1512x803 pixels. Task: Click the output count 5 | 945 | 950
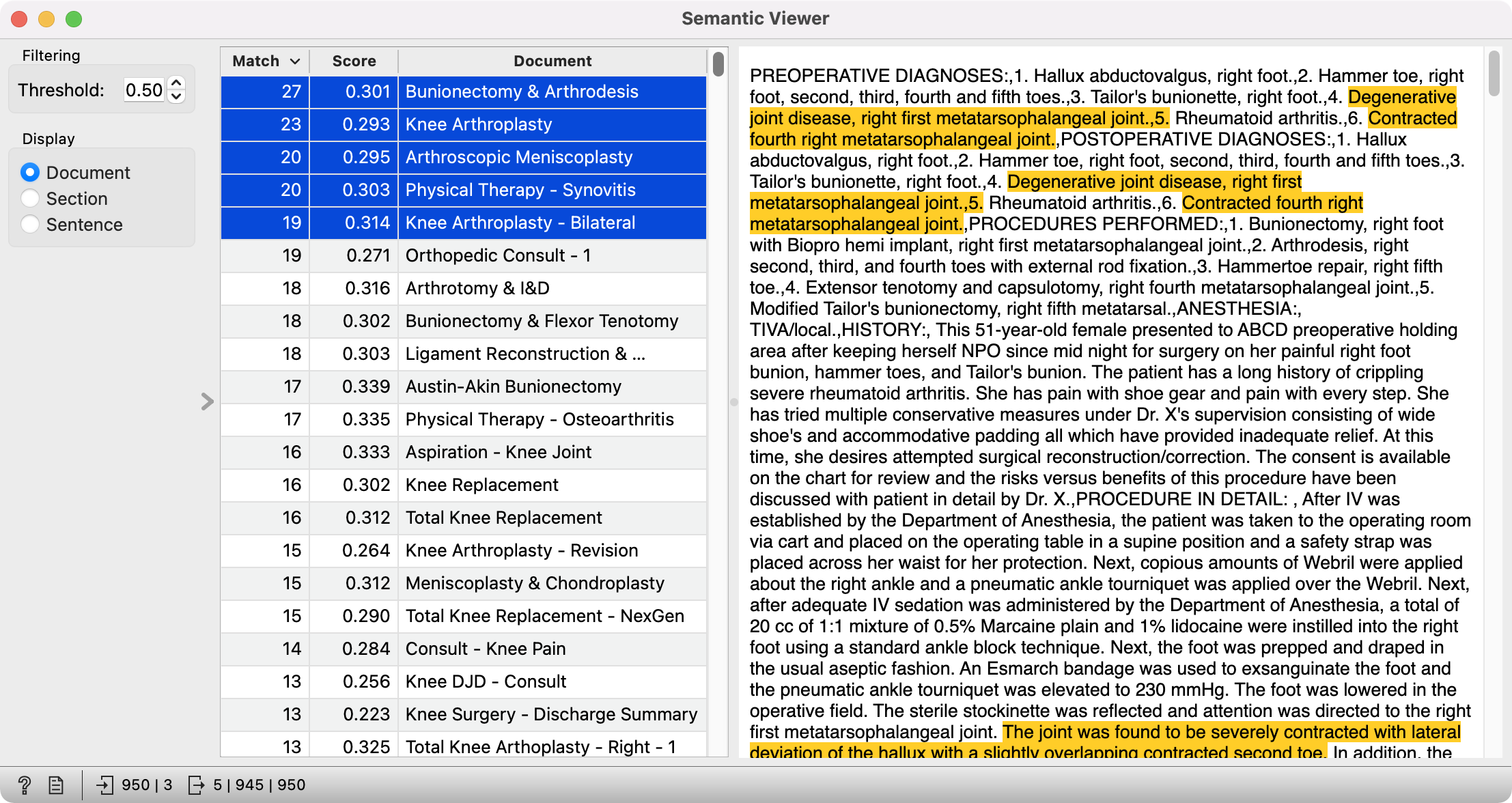260,785
